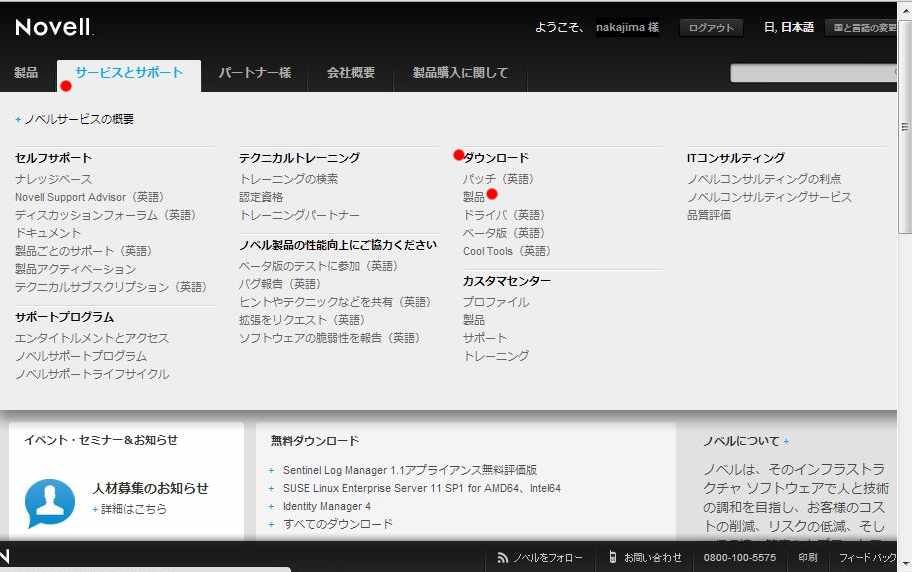Open the ドライバ（英語） link

point(504,215)
